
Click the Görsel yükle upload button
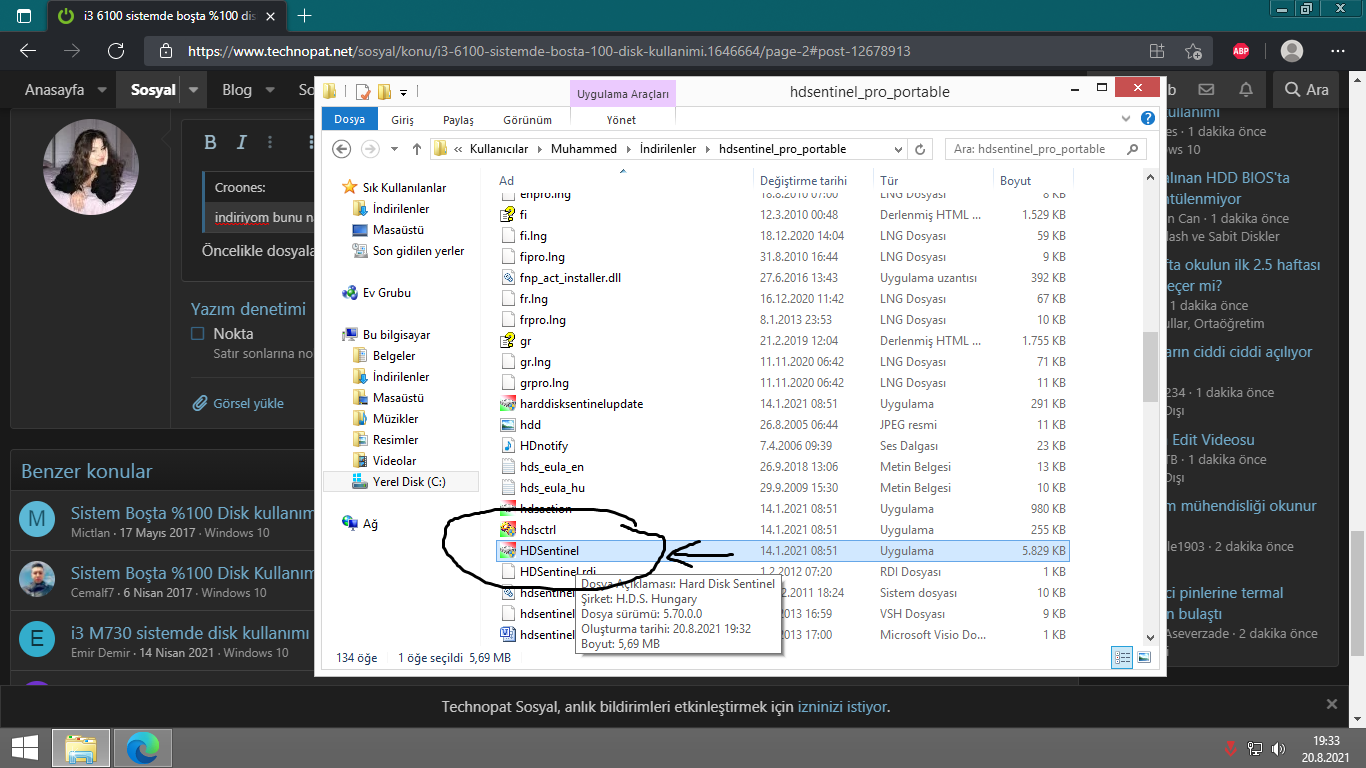pos(239,404)
